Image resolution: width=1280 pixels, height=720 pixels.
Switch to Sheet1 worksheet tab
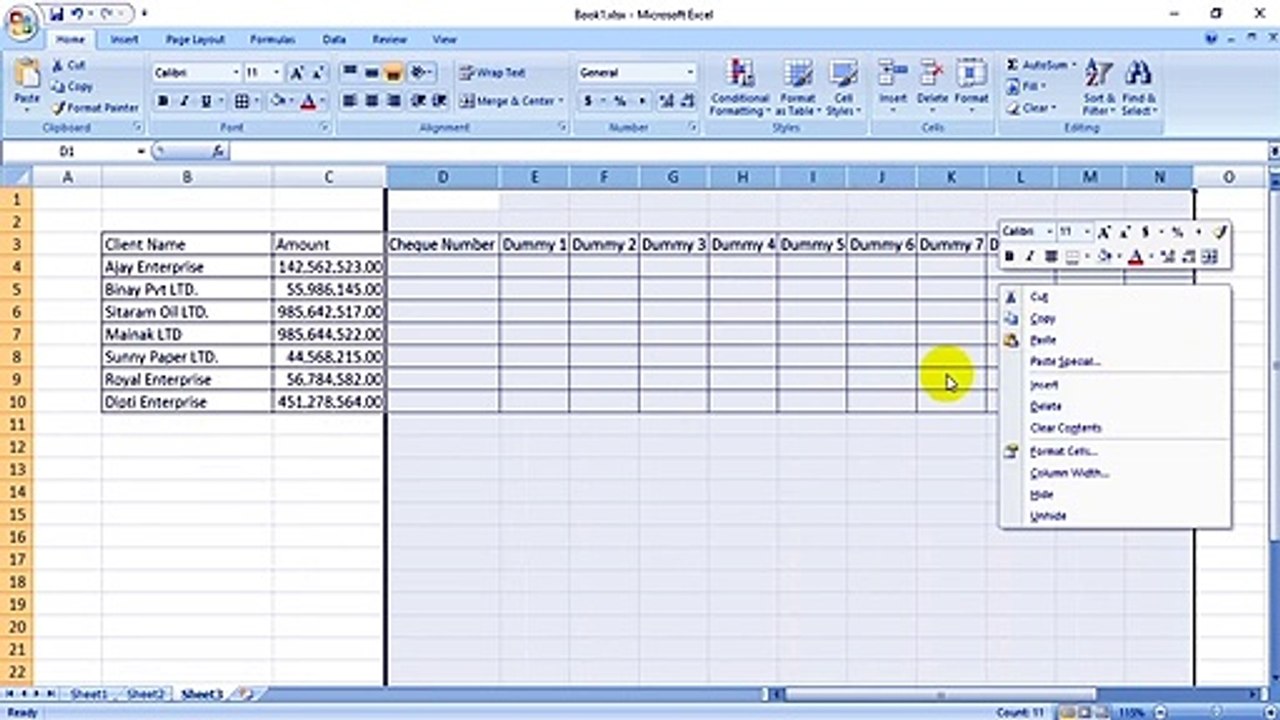point(89,693)
